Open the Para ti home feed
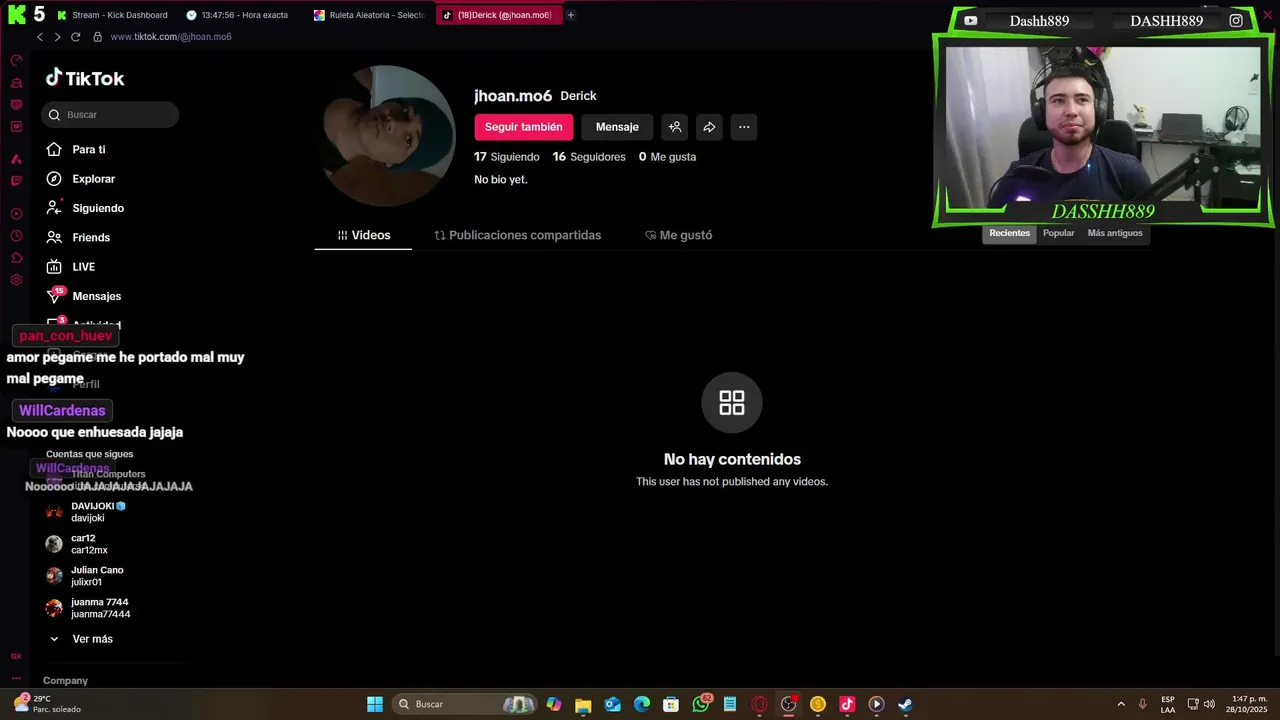1280x720 pixels. [x=75, y=149]
